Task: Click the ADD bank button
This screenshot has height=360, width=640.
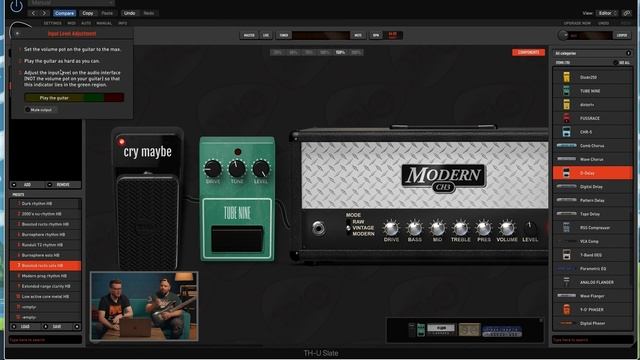Action: coord(27,185)
